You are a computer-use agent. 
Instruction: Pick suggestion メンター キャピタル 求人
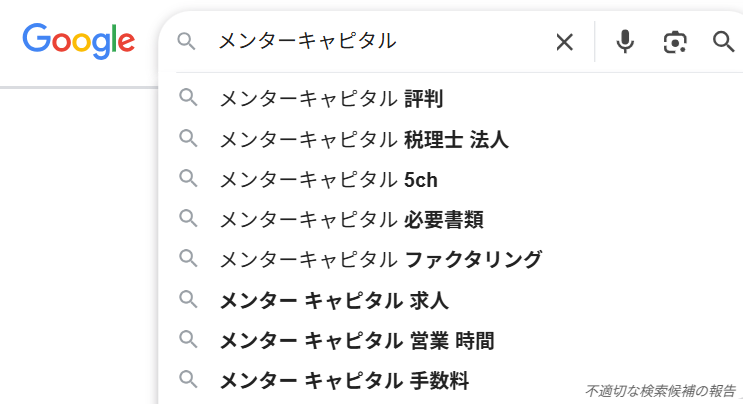[334, 300]
